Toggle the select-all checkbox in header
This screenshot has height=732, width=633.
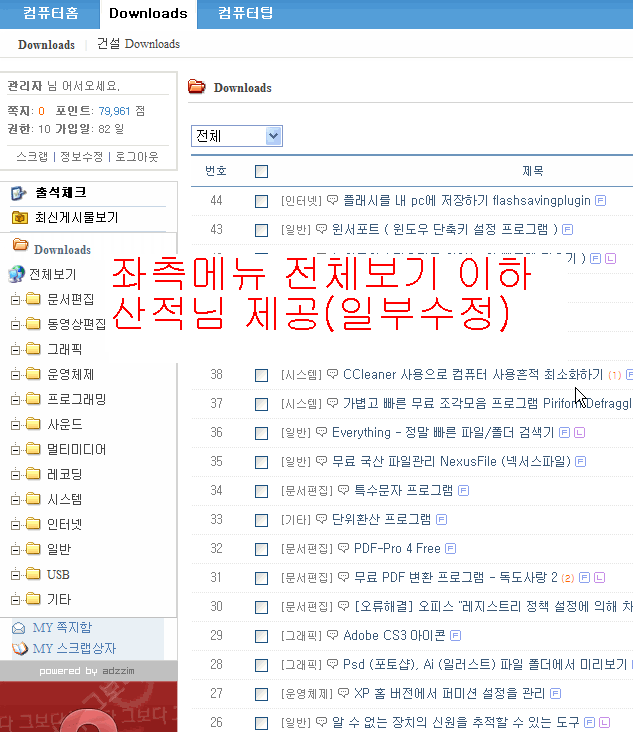click(x=261, y=171)
